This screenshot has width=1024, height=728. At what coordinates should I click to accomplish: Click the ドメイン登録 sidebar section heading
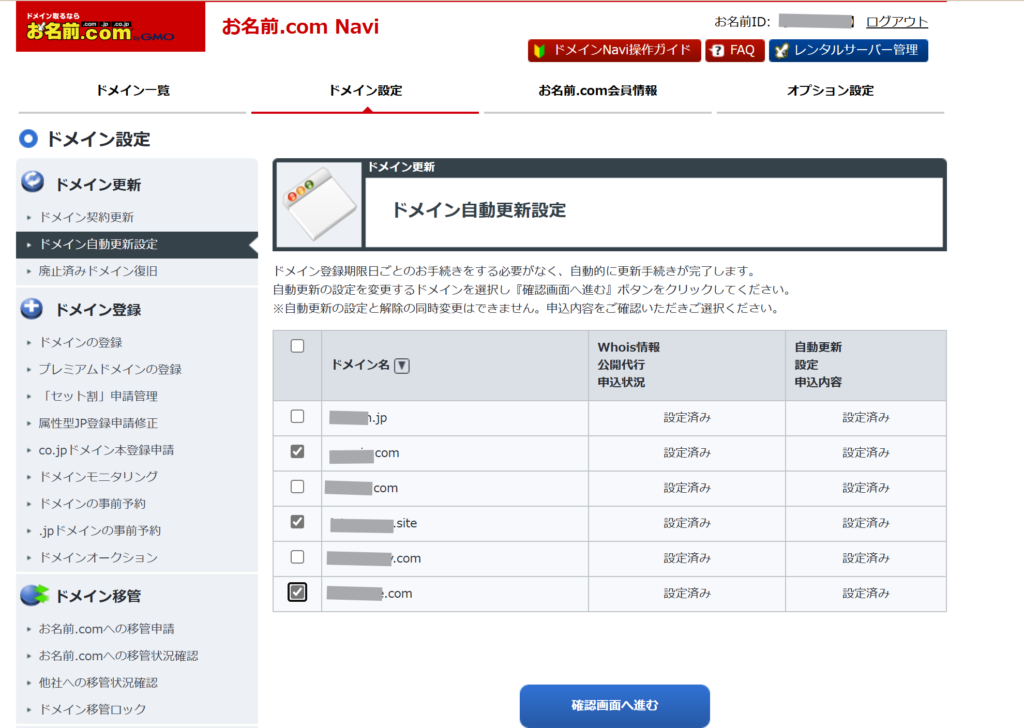pyautogui.click(x=98, y=309)
